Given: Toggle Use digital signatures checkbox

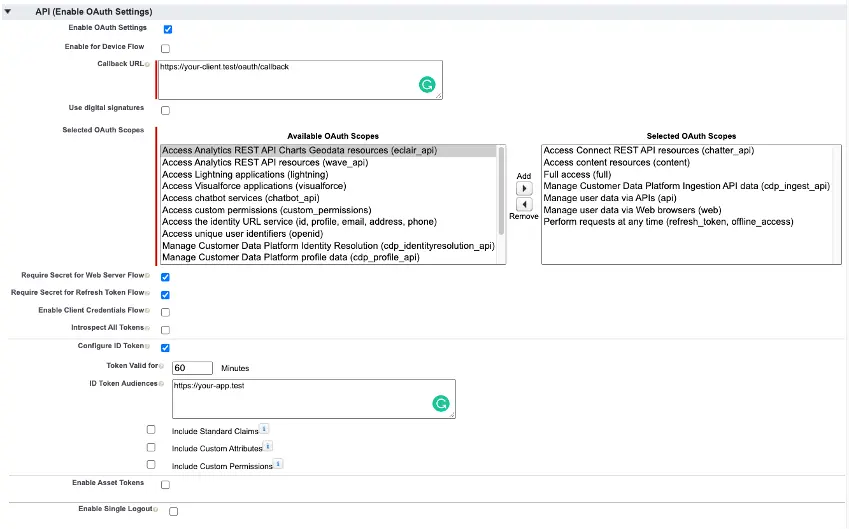Looking at the screenshot, I should point(166,110).
